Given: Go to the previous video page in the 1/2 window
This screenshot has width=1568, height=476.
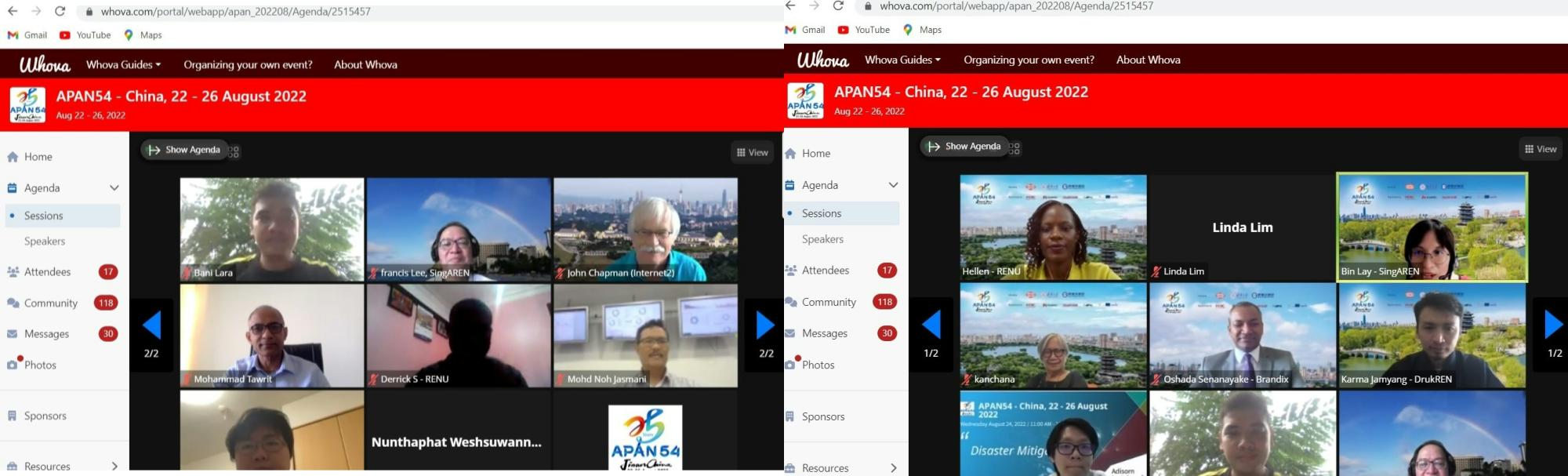Looking at the screenshot, I should point(931,324).
